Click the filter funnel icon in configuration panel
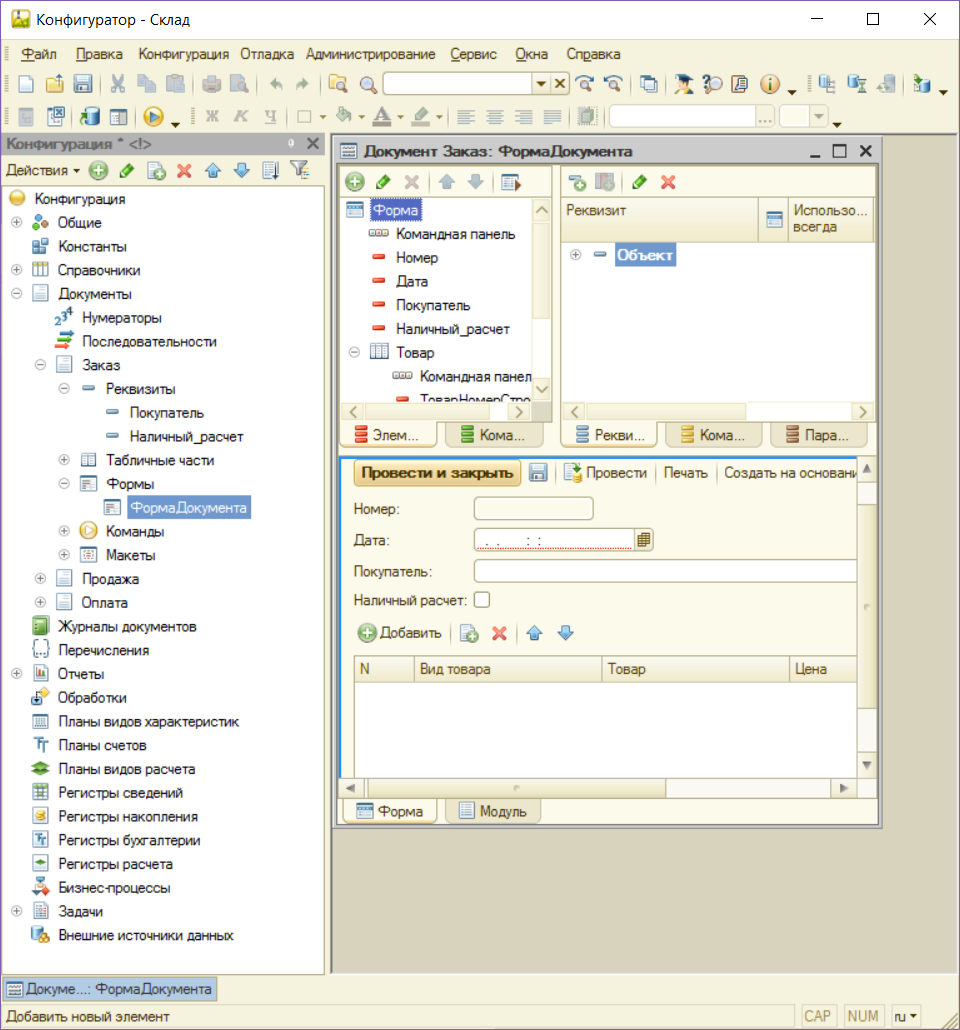 (x=300, y=170)
